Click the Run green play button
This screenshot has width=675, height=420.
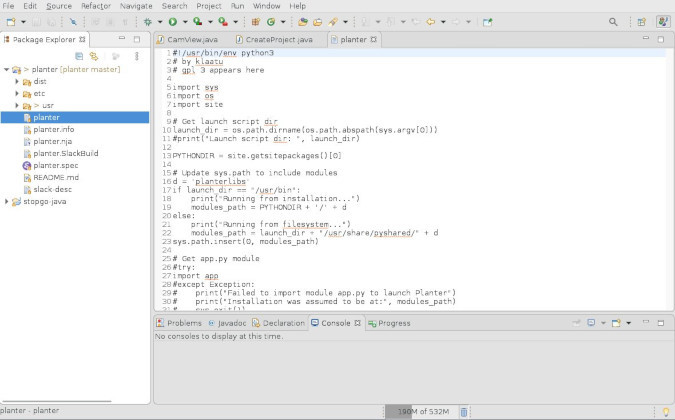pos(172,21)
